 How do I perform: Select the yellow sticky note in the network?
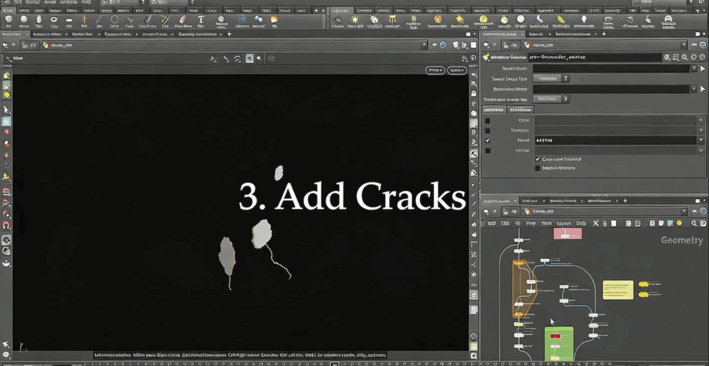pos(618,290)
